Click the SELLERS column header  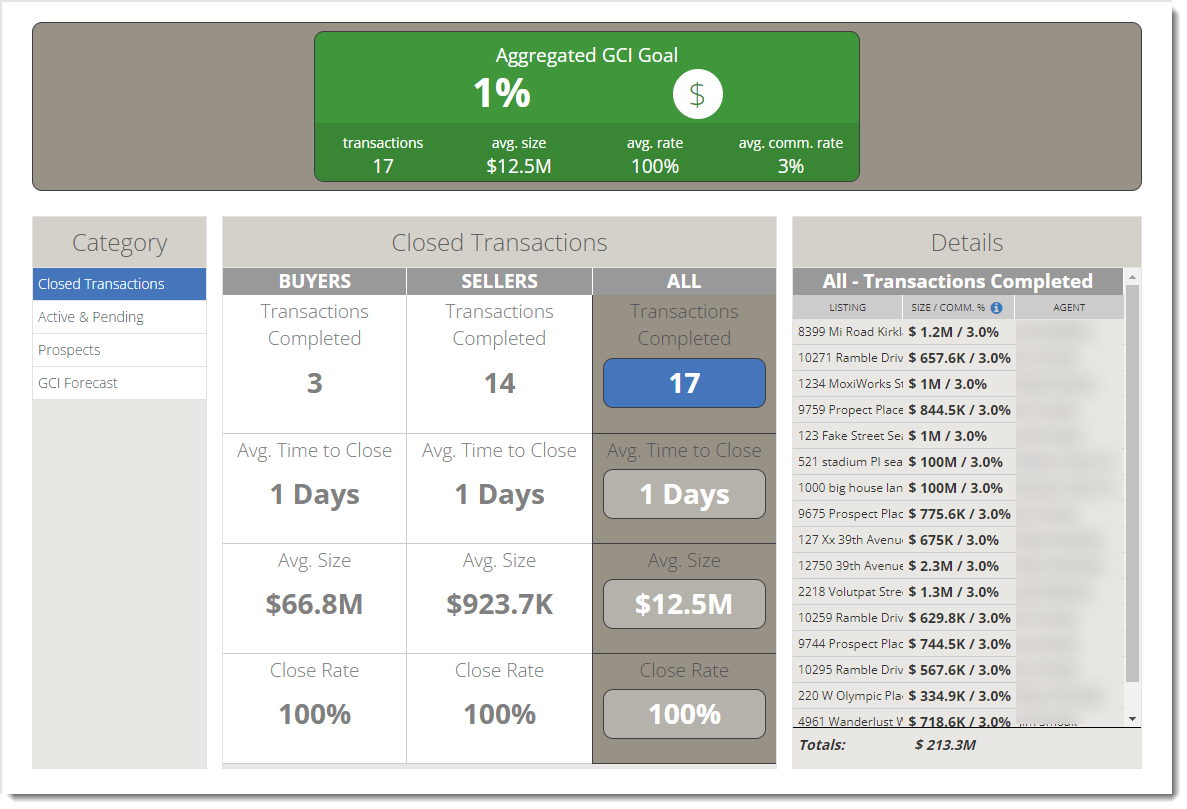click(x=499, y=282)
